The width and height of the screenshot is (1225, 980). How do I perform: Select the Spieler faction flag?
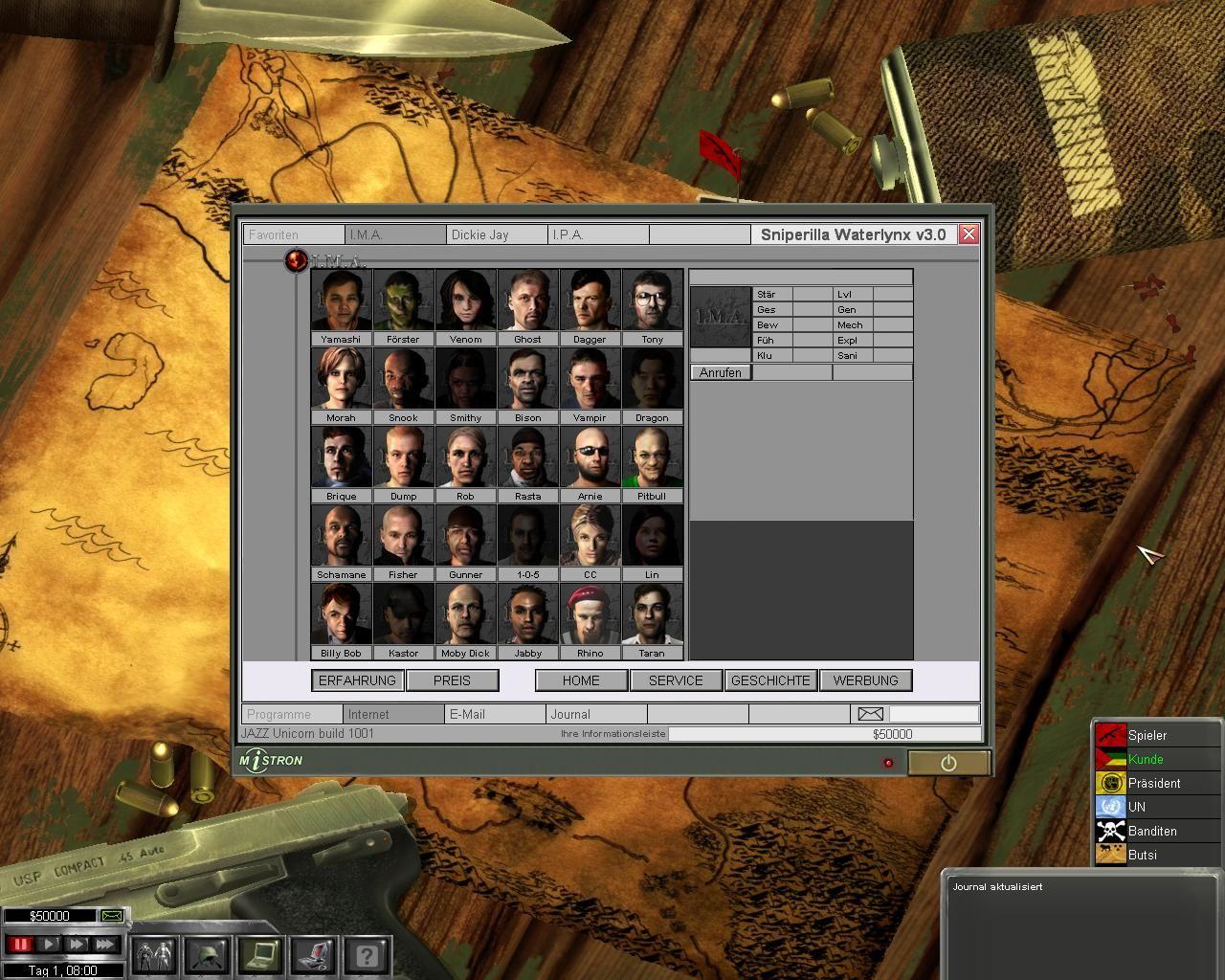tap(1111, 735)
